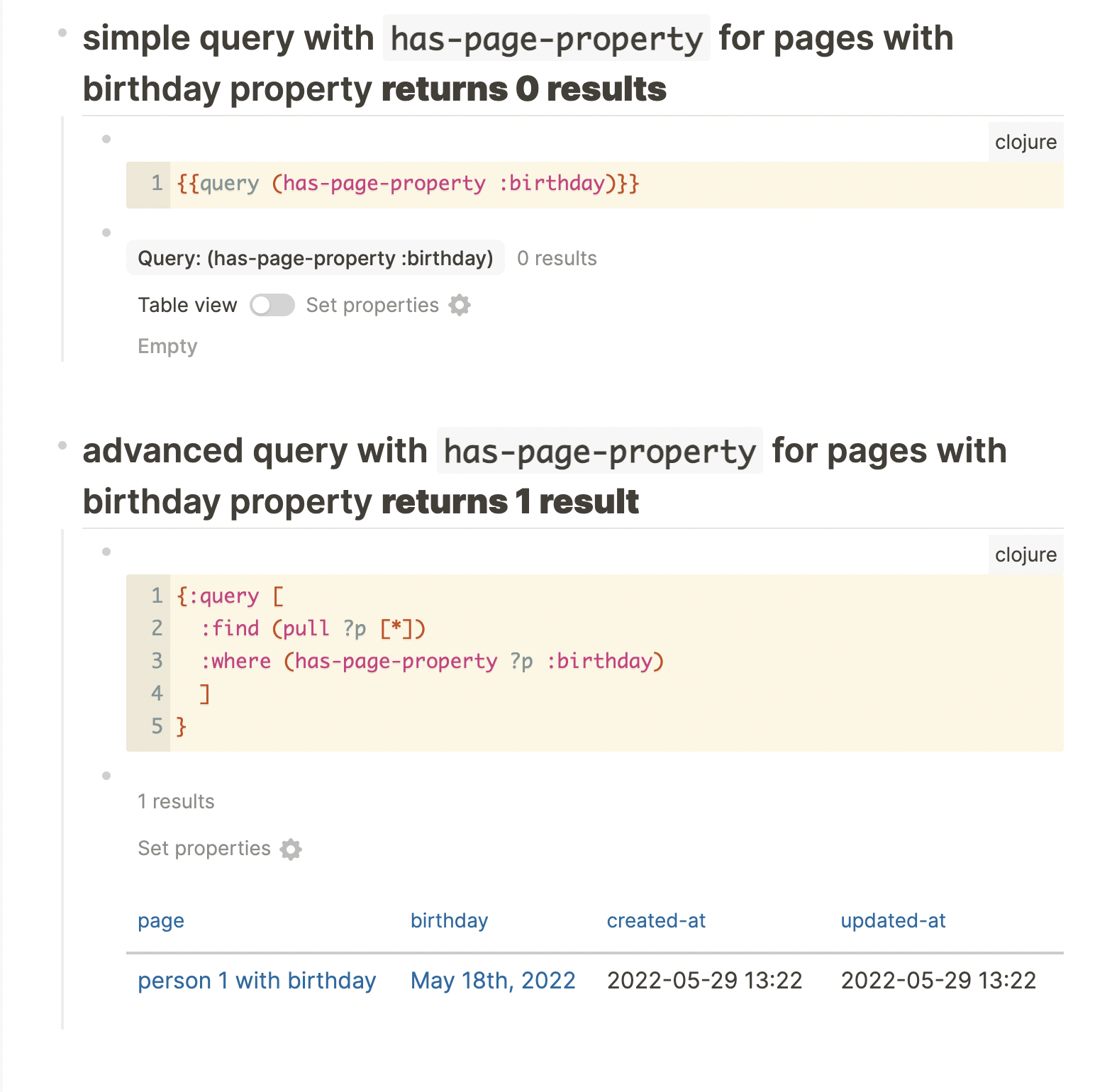Open the person 1 with birthday page
The height and width of the screenshot is (1092, 1112).
tap(257, 981)
